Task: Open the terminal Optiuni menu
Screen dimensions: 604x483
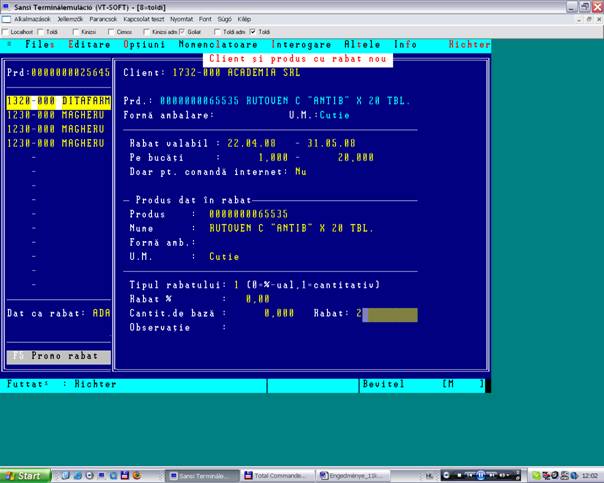Action: [x=144, y=45]
